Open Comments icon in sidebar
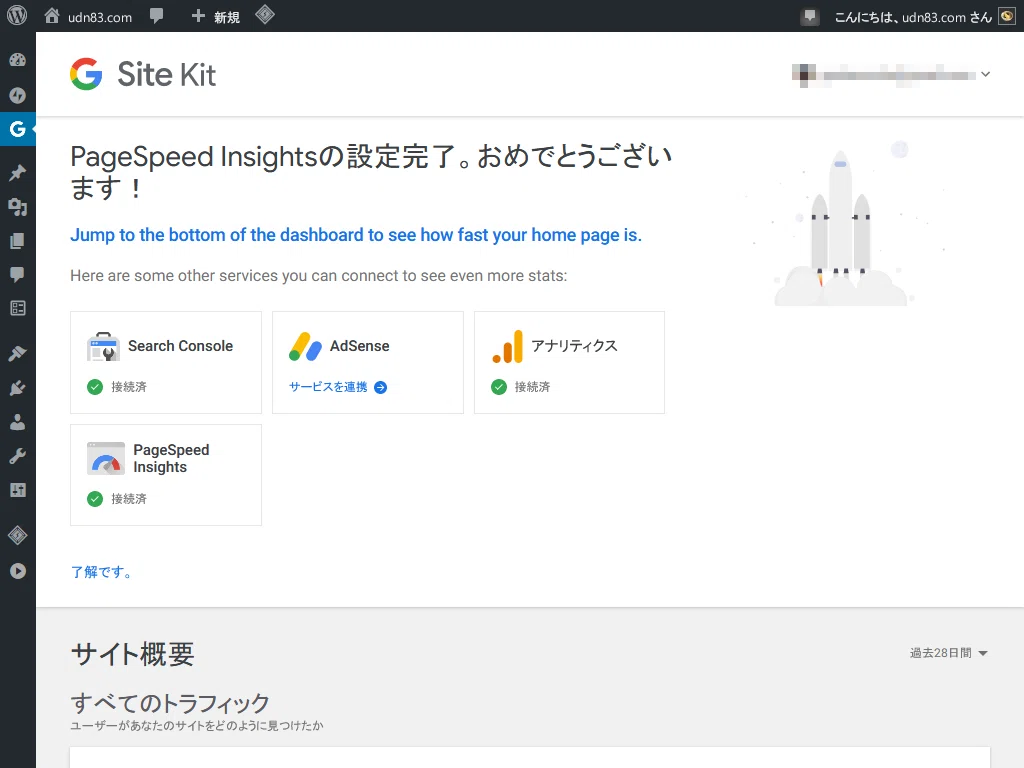This screenshot has height=768, width=1024. 18,274
